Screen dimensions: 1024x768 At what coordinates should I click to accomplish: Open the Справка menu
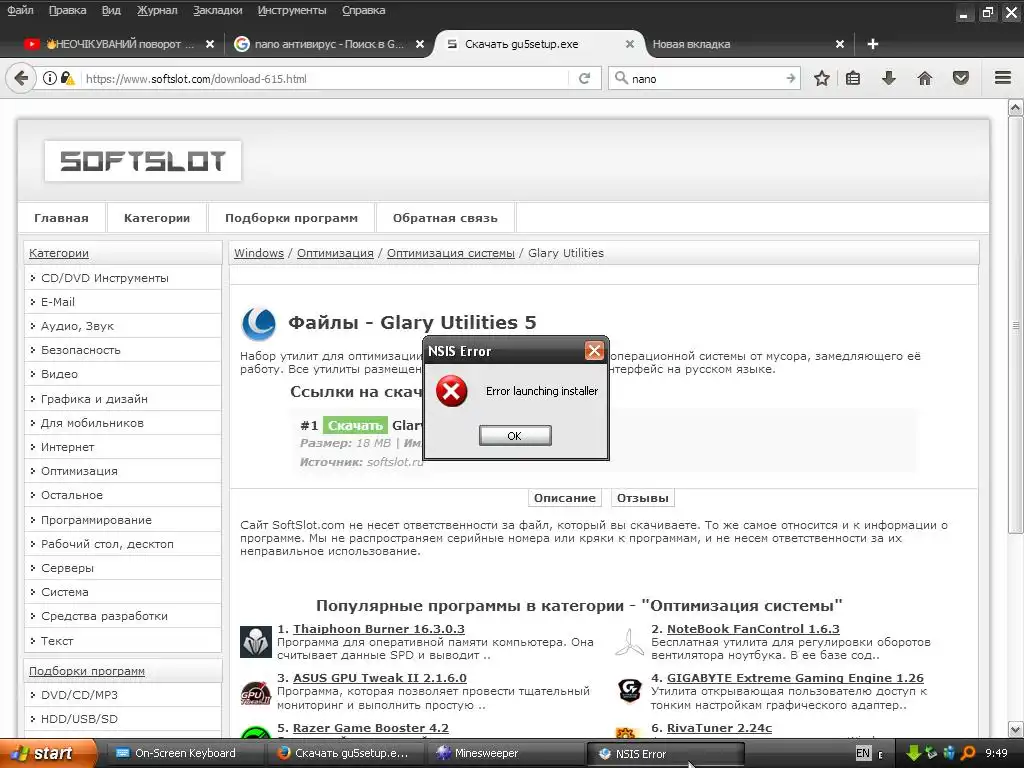(364, 10)
